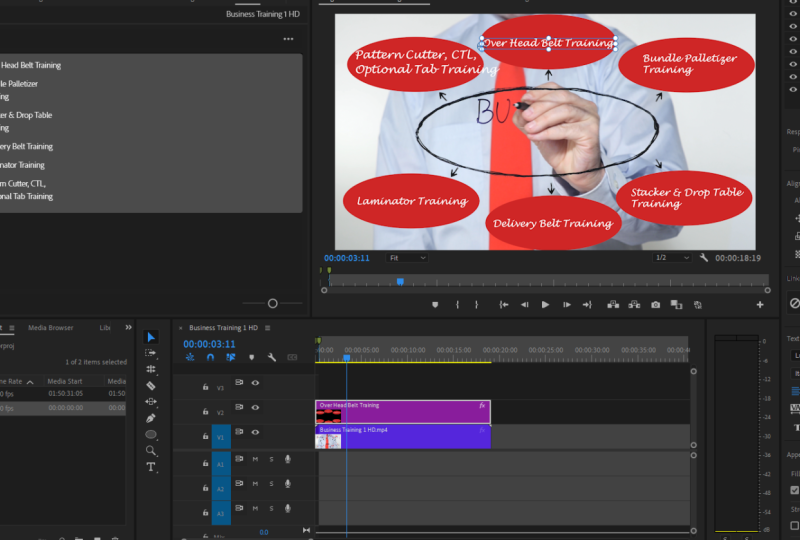
Task: Click the timeline timecode 00:00:03:11
Action: coord(209,344)
